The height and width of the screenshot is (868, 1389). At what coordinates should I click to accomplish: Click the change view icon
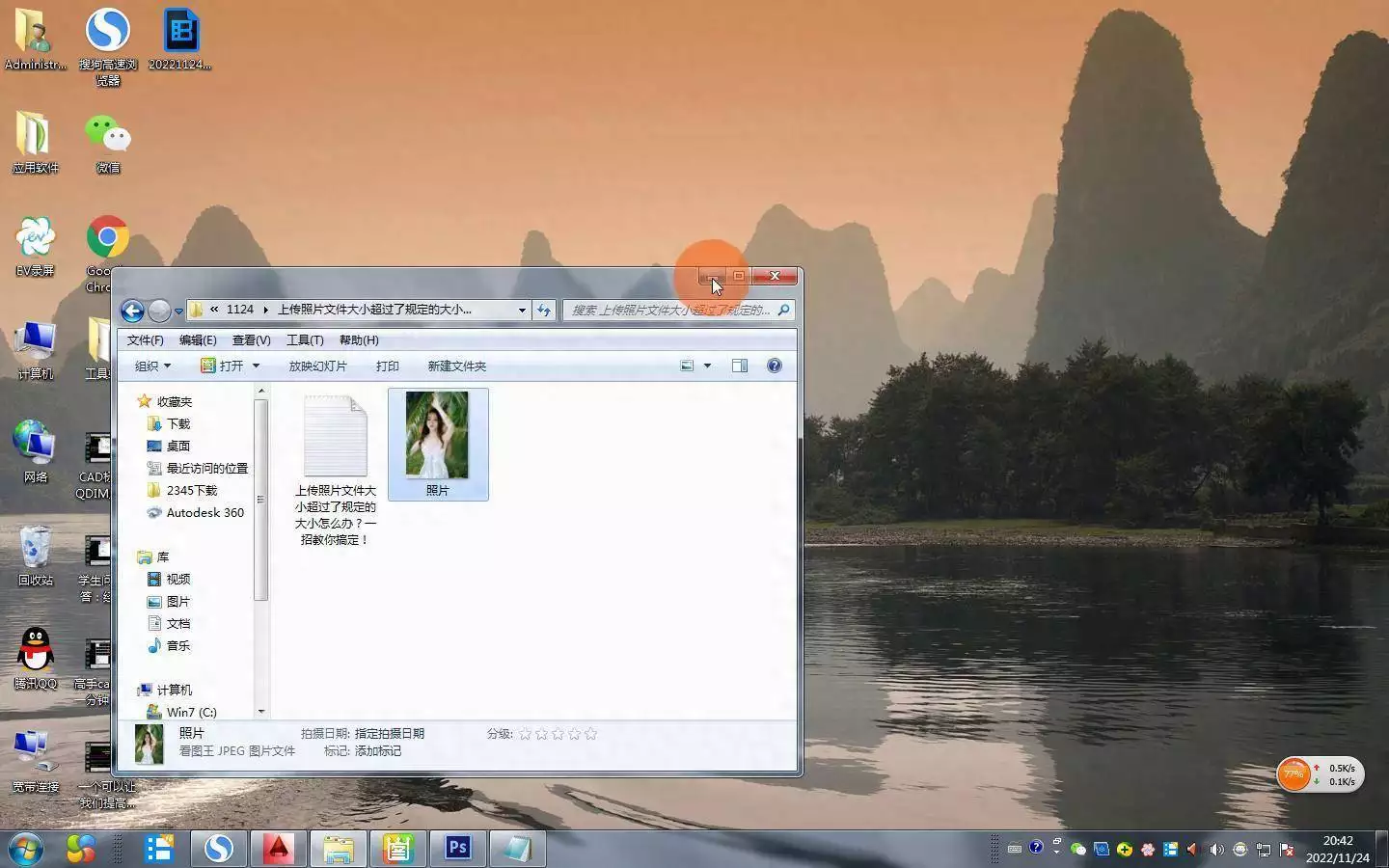(x=687, y=366)
